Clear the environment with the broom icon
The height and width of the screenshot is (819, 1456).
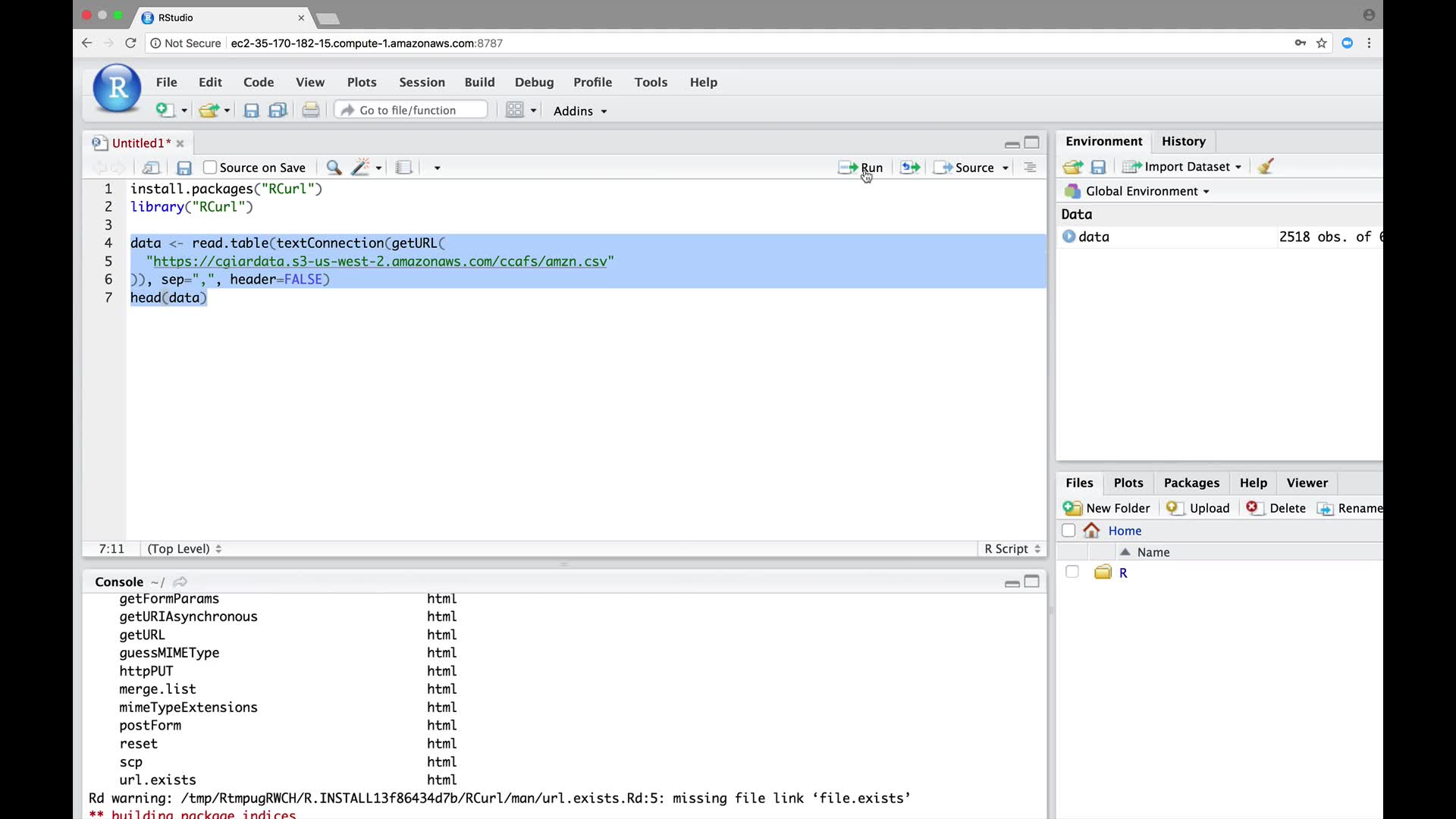click(1266, 167)
